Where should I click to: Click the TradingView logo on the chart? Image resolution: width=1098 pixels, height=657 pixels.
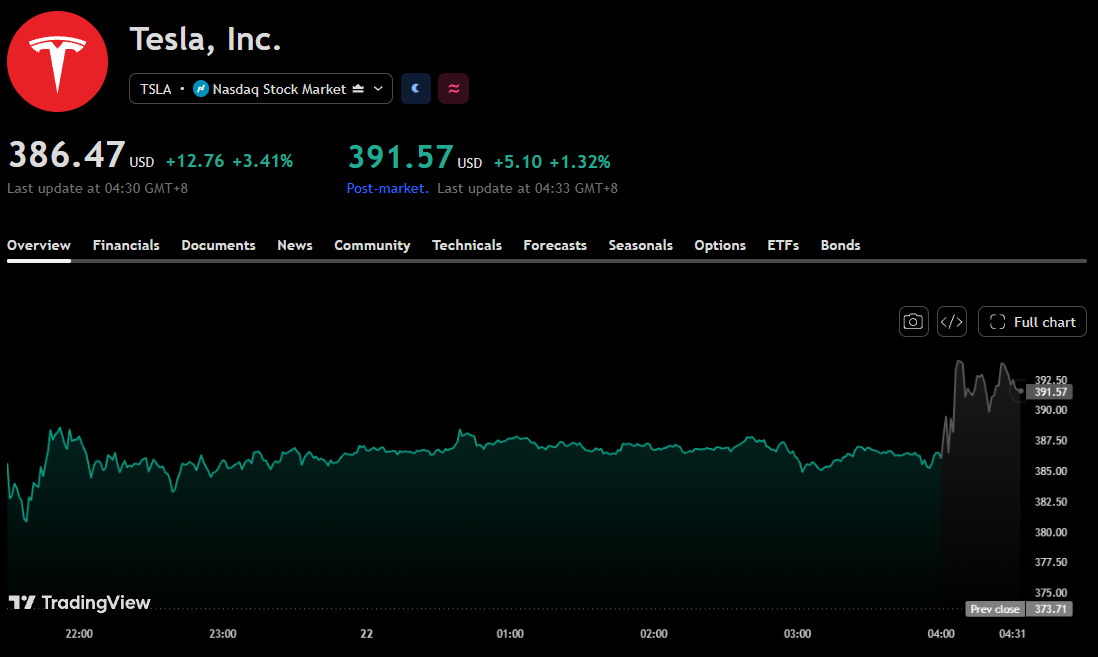click(79, 602)
